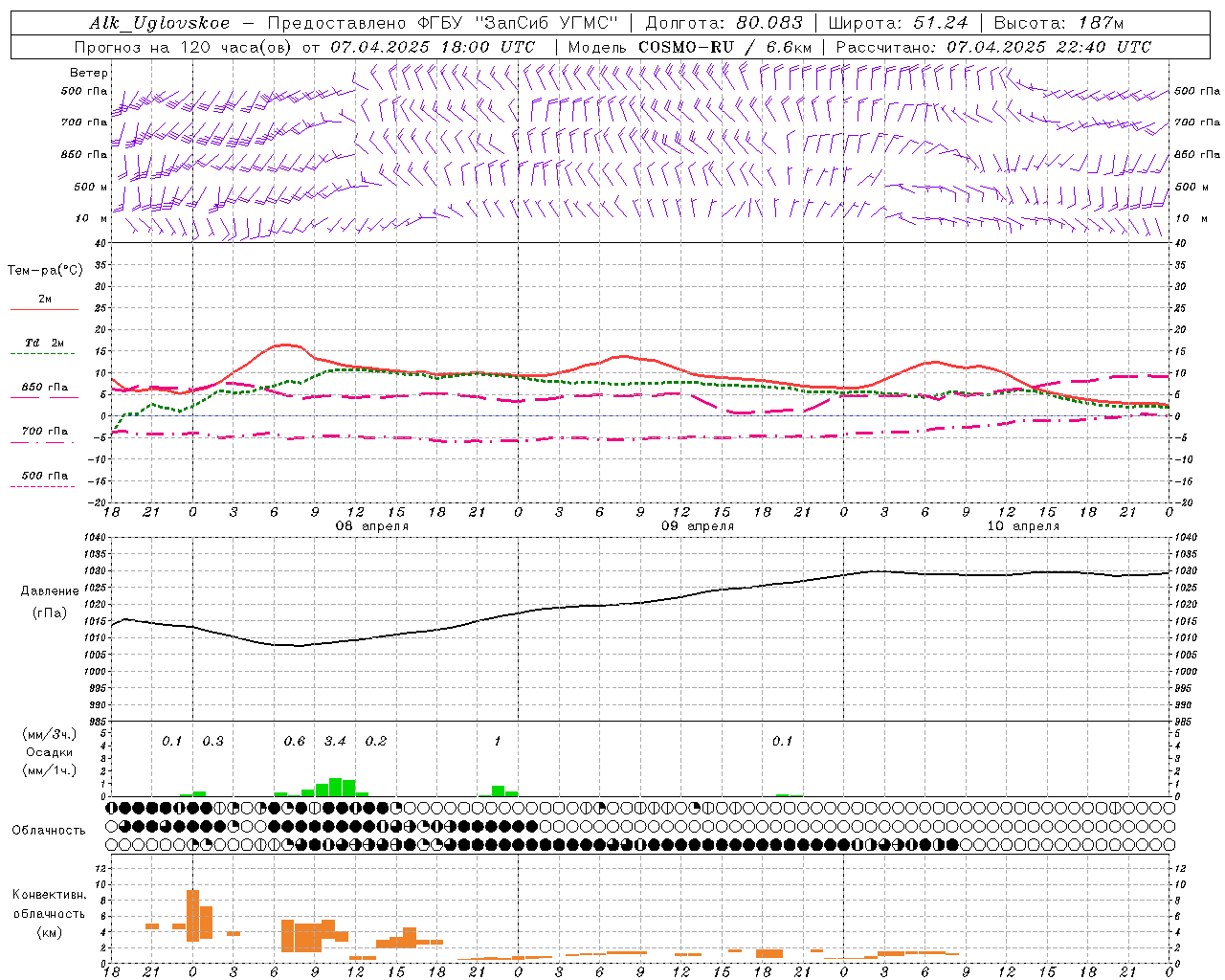
Task: Click the 'Высота: 187м' header field
Action: [x=1058, y=23]
